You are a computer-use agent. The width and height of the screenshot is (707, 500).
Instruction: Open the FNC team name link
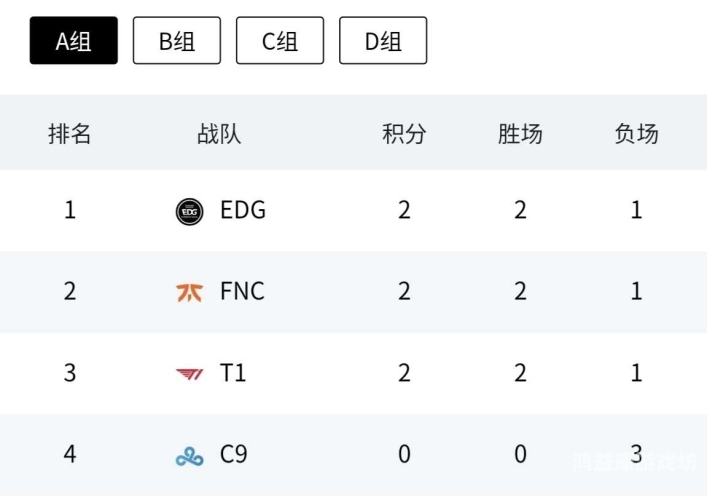click(x=242, y=291)
